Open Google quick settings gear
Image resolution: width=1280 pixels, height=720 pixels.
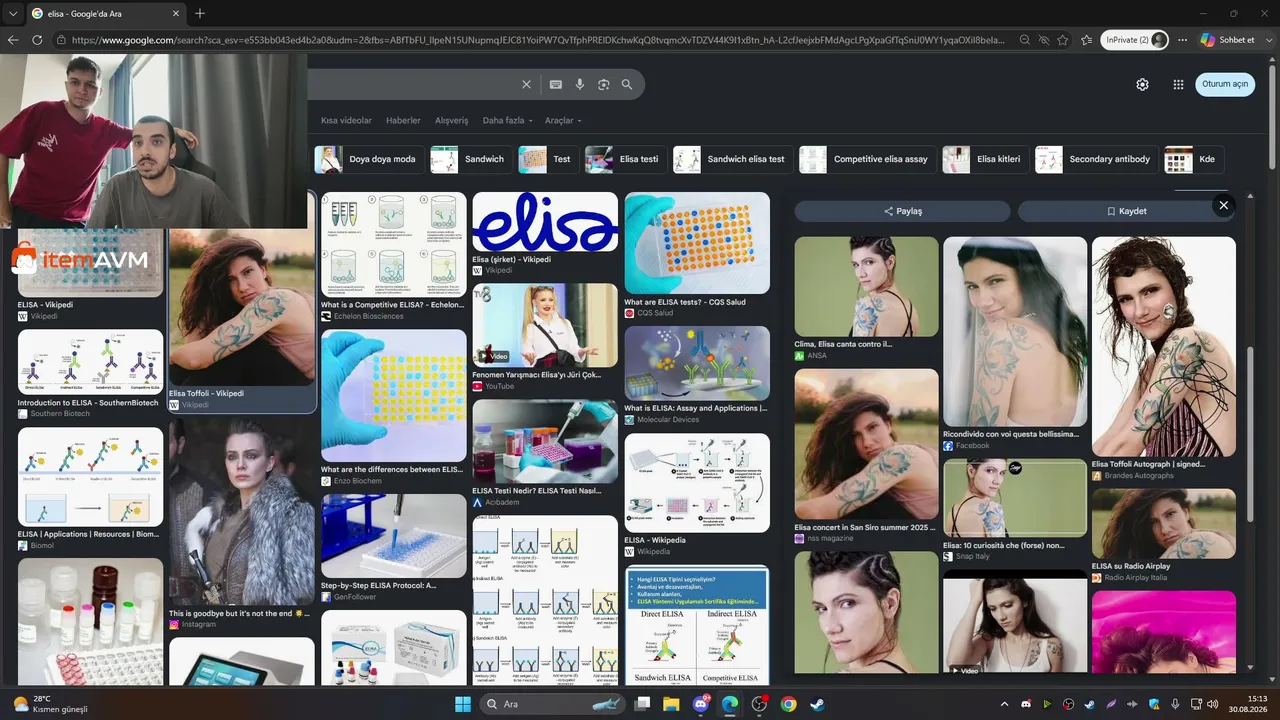coord(1142,85)
